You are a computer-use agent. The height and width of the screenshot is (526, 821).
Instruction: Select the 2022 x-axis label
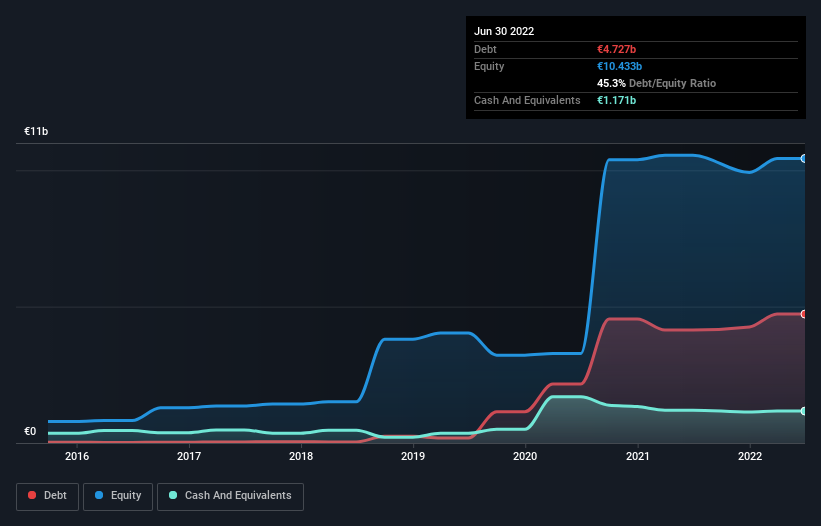pyautogui.click(x=750, y=456)
